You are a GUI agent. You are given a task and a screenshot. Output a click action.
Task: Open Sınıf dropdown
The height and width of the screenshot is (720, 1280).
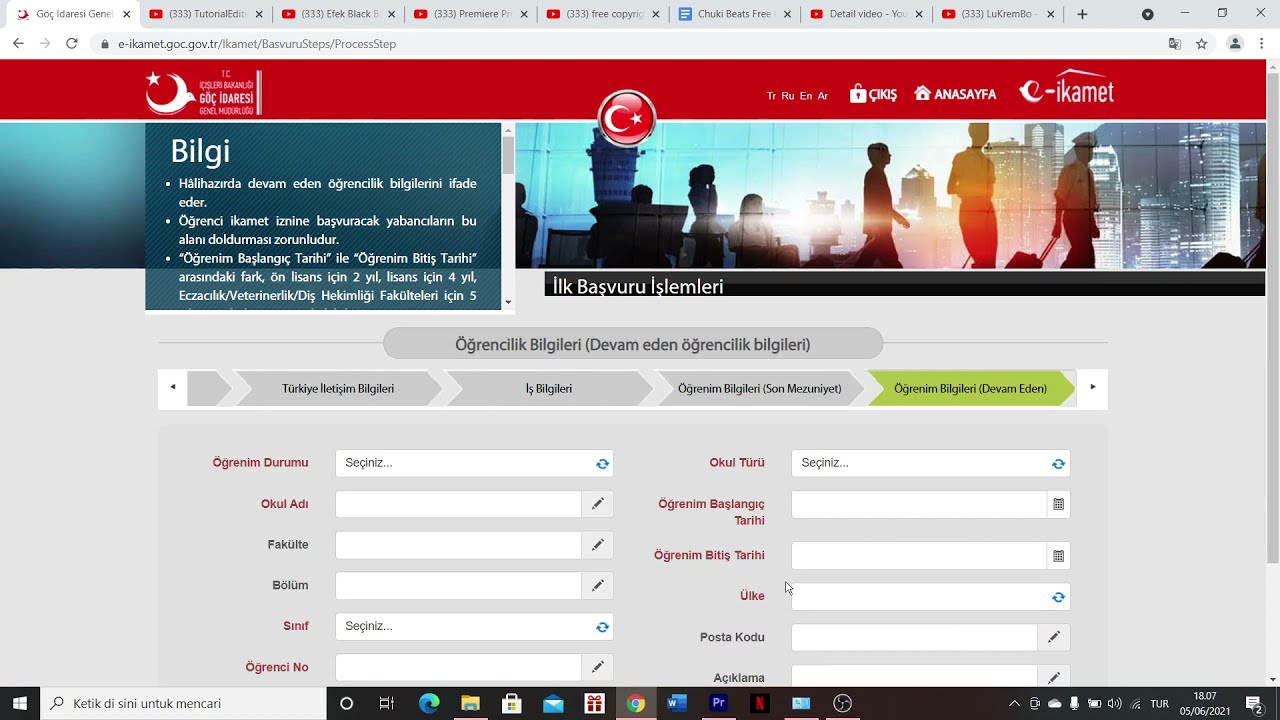tap(474, 627)
